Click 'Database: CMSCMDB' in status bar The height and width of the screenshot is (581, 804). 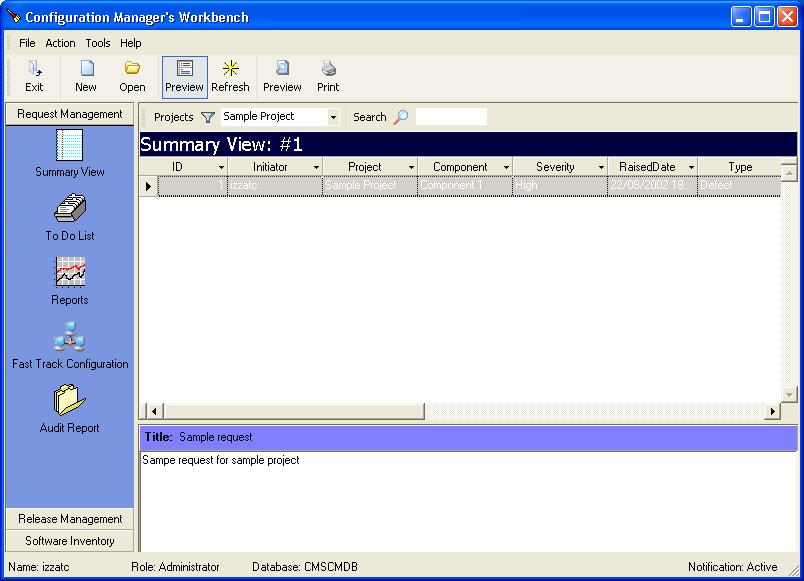[305, 567]
